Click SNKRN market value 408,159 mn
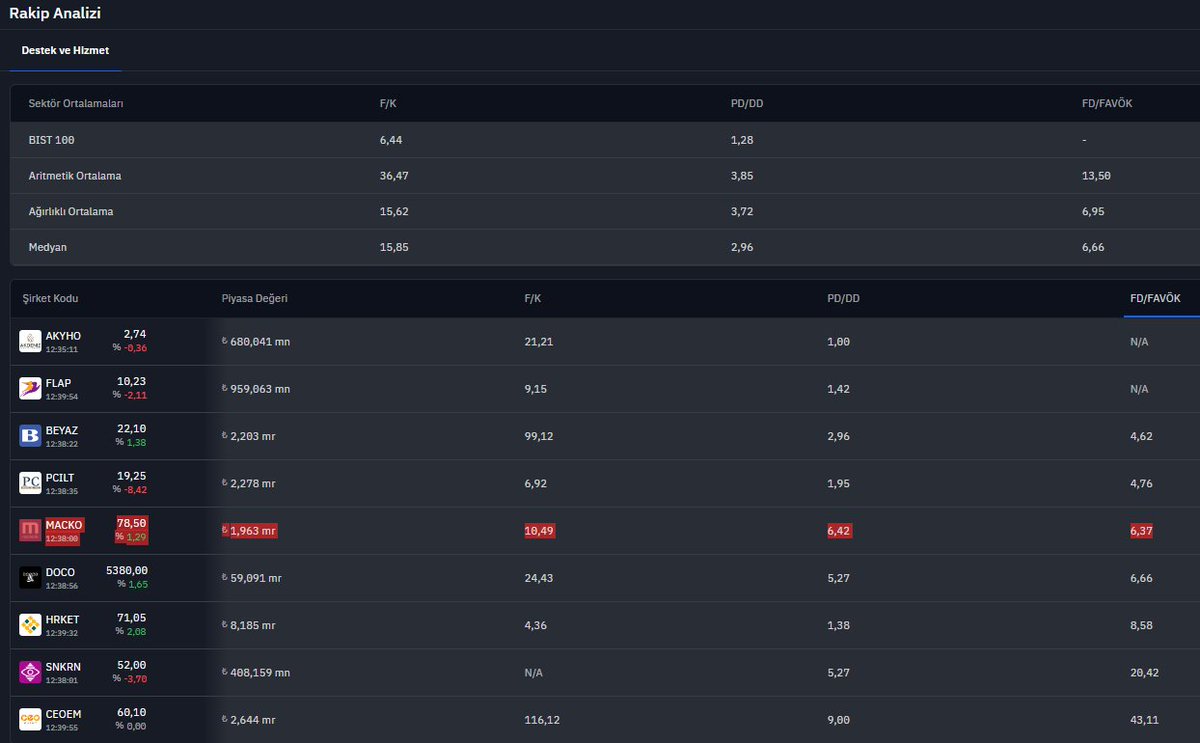The height and width of the screenshot is (743, 1200). click(256, 673)
